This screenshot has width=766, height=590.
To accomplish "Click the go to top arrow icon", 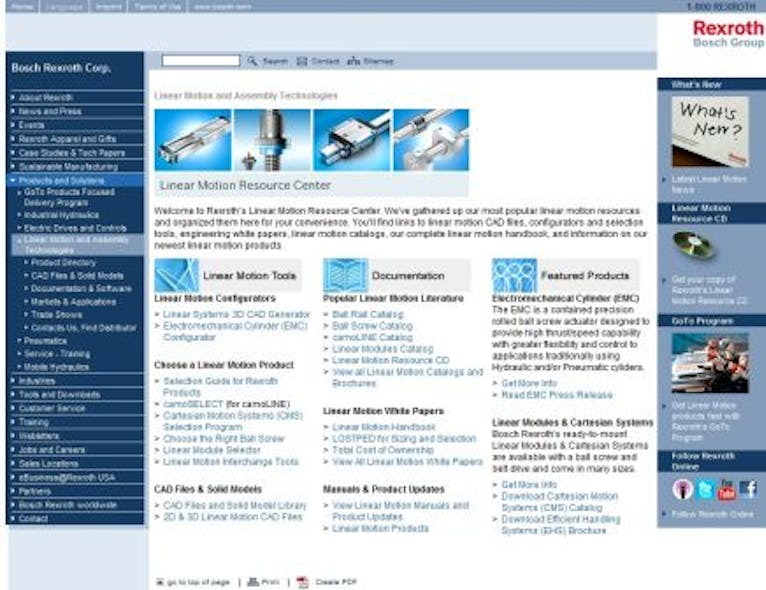I will [x=159, y=582].
